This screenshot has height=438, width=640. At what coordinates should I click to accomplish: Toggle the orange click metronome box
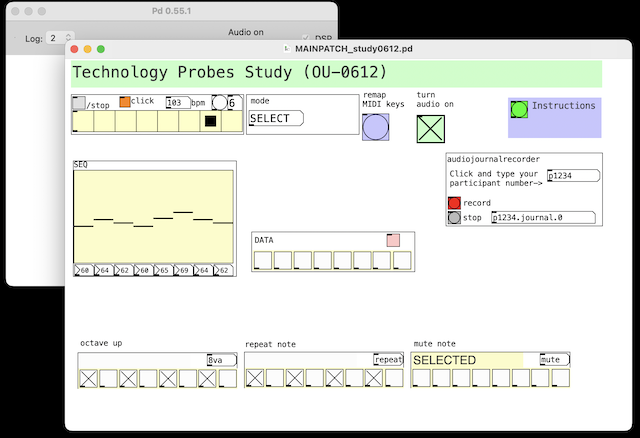tap(125, 102)
